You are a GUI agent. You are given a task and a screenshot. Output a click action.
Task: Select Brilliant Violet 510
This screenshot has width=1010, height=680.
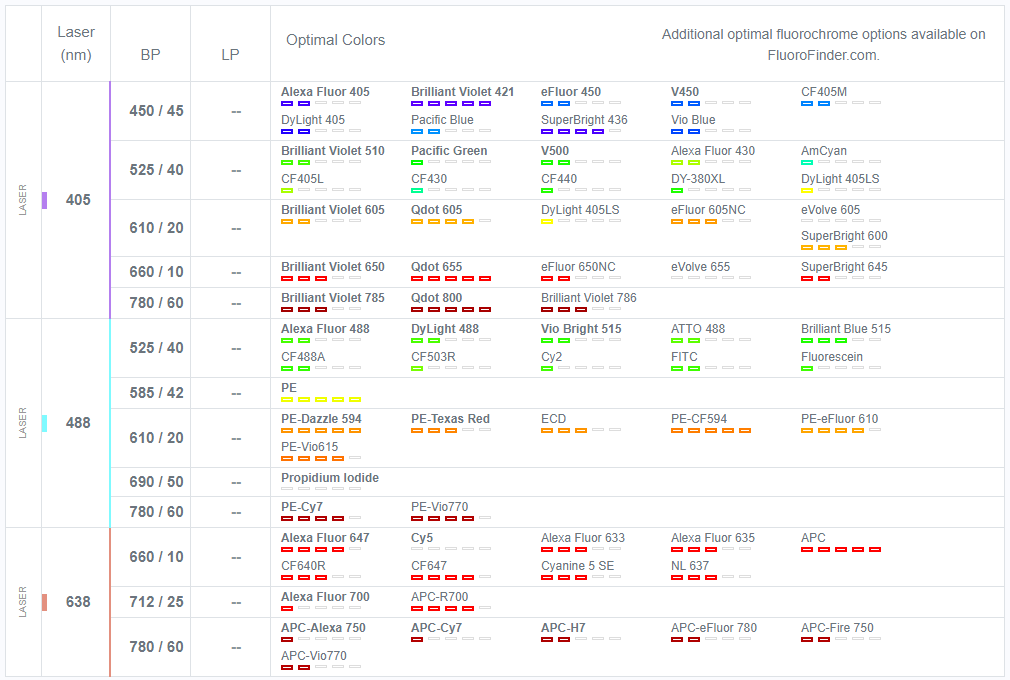pos(332,151)
